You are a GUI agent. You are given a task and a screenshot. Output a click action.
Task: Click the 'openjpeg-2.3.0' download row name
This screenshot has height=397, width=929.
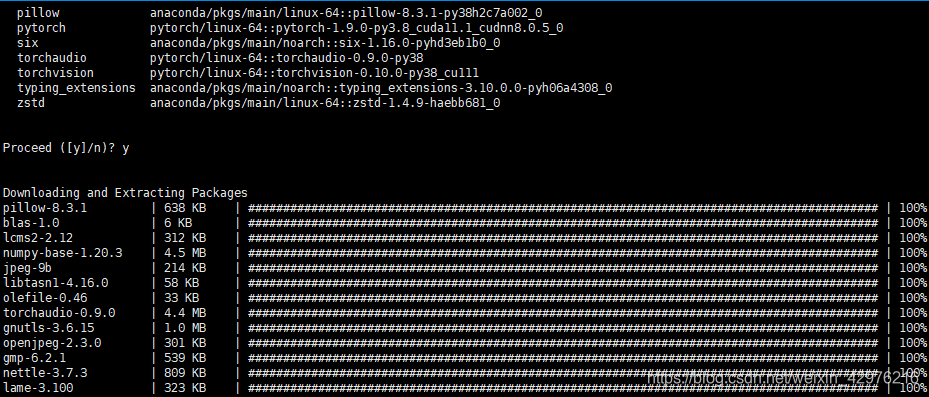coord(52,342)
